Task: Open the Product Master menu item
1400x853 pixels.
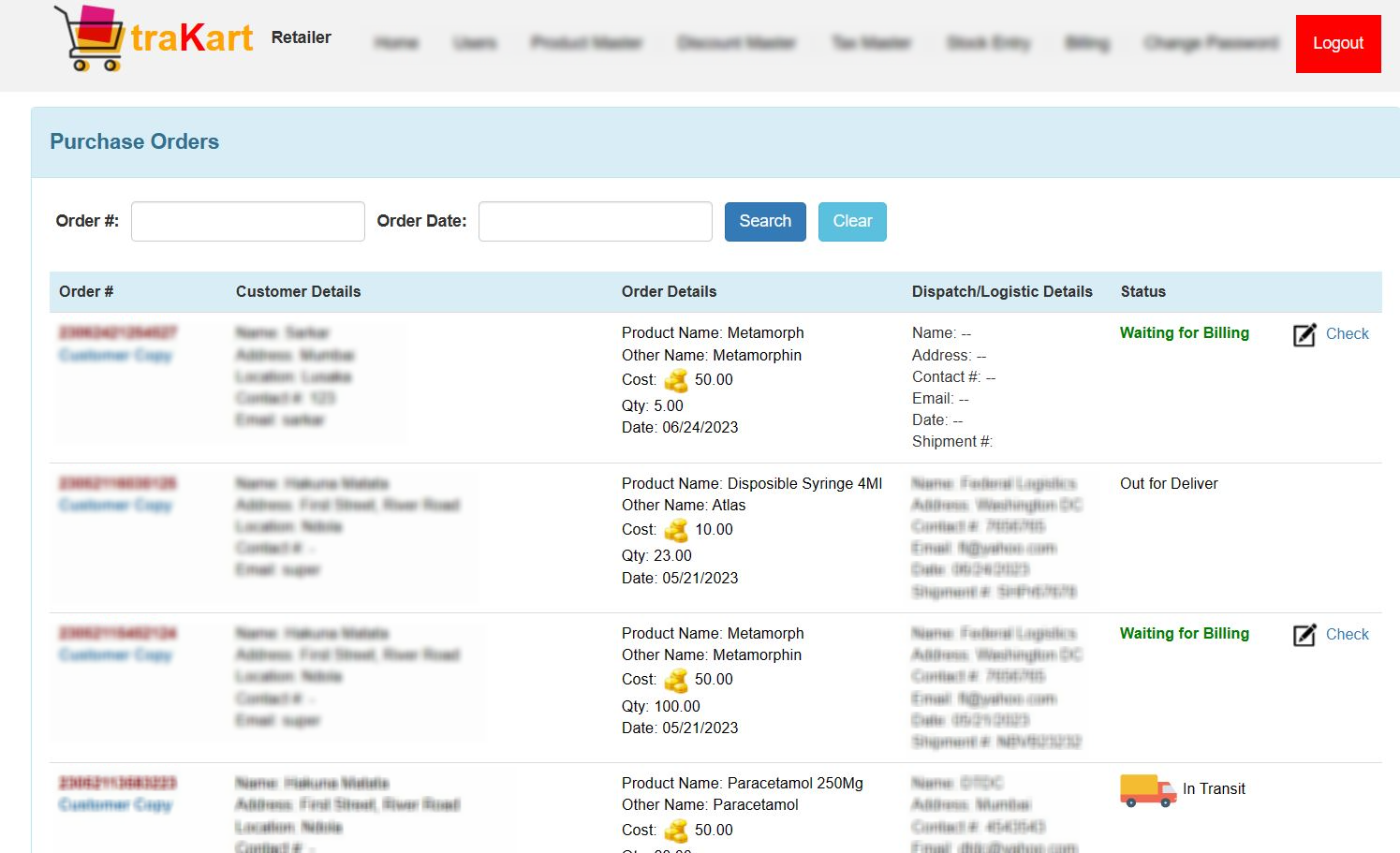Action: click(x=586, y=43)
